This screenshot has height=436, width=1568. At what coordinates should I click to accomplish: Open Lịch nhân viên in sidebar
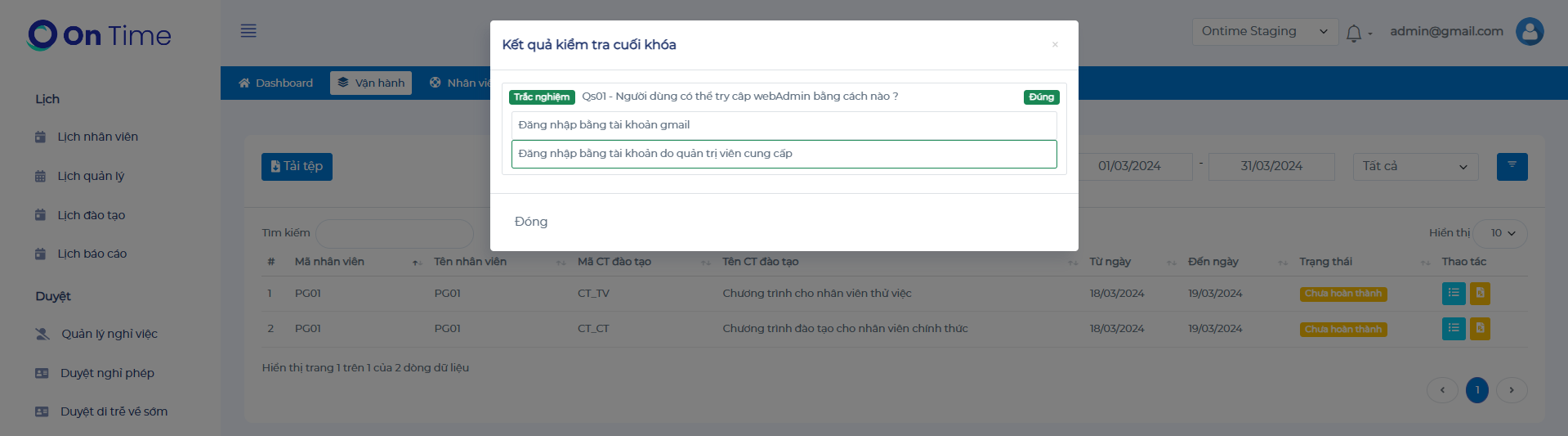pos(97,137)
